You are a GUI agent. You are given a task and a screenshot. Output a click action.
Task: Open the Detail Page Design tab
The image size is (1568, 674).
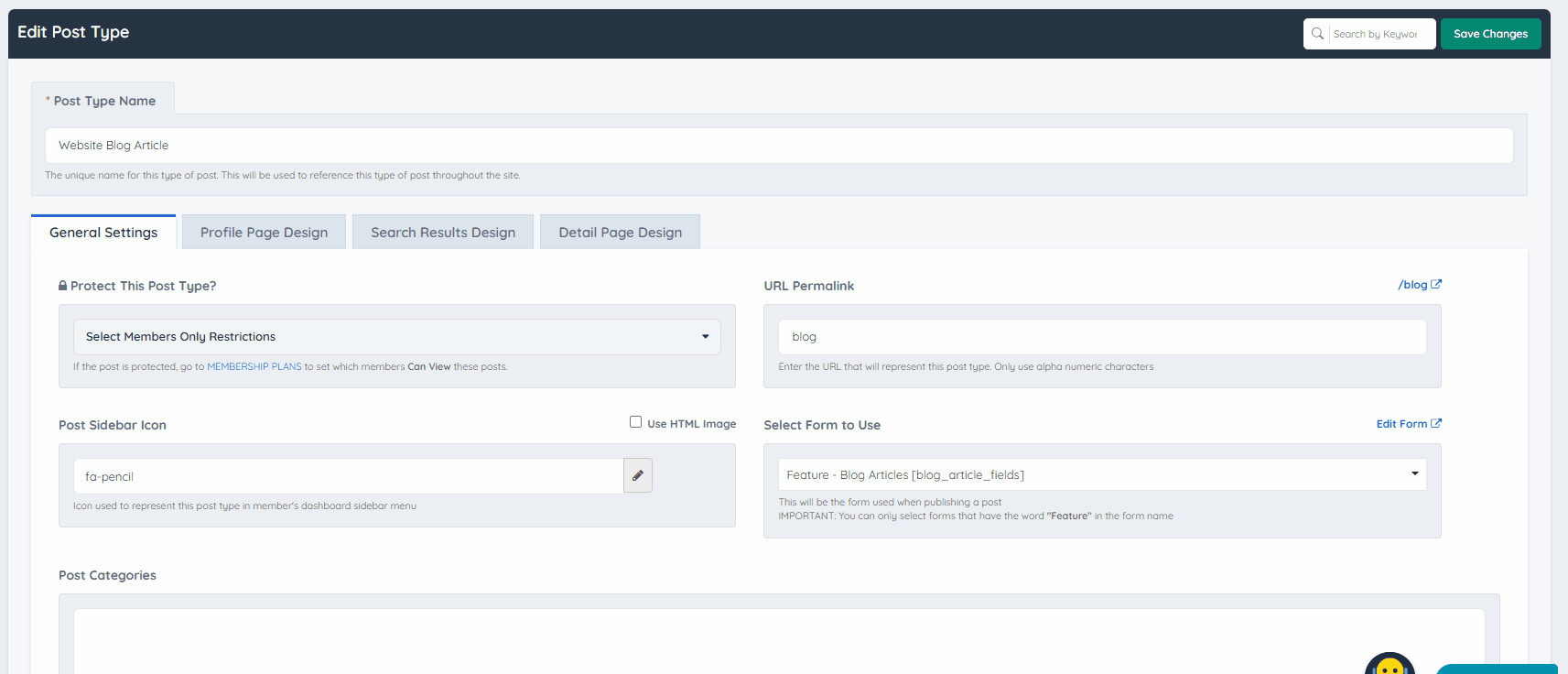620,233
